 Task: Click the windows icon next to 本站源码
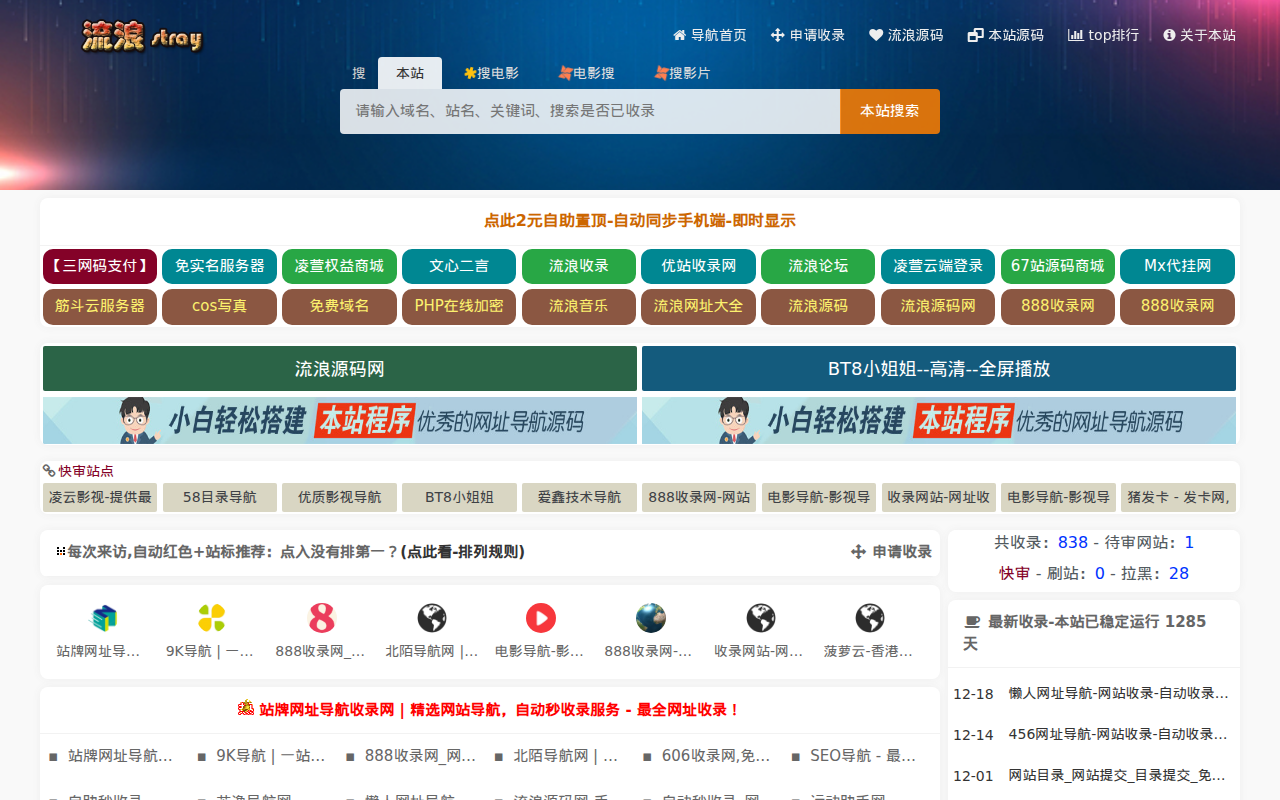[973, 34]
